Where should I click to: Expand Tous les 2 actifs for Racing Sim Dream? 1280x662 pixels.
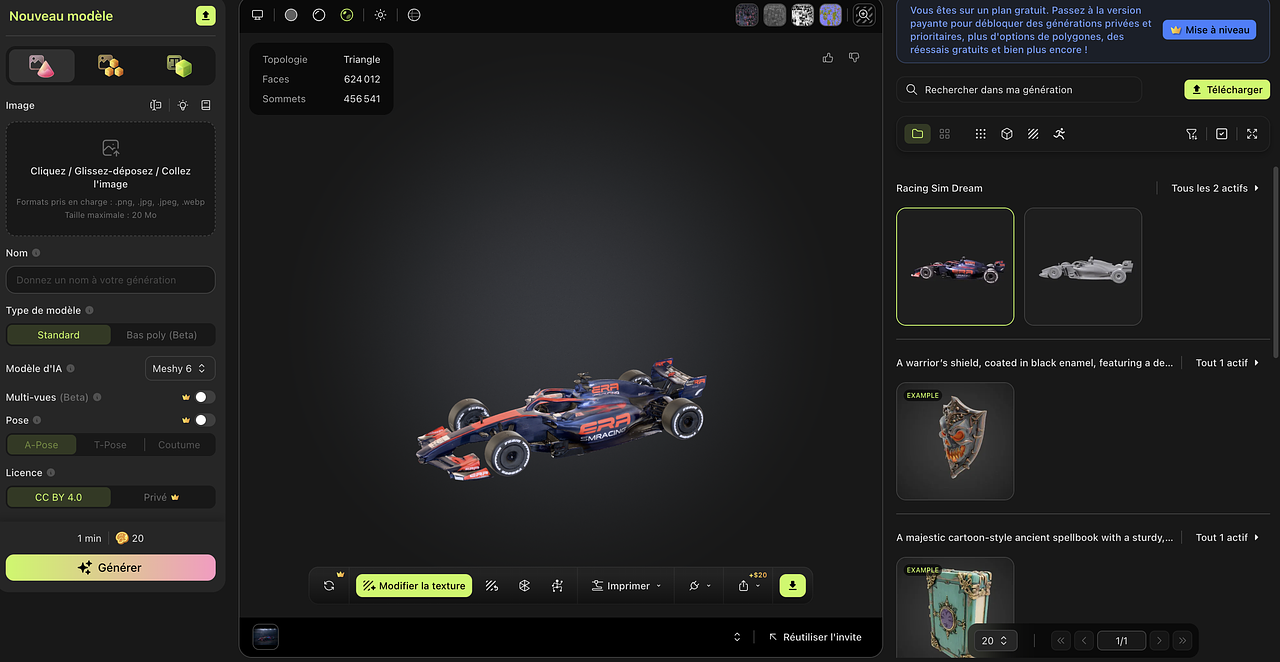pos(1211,187)
